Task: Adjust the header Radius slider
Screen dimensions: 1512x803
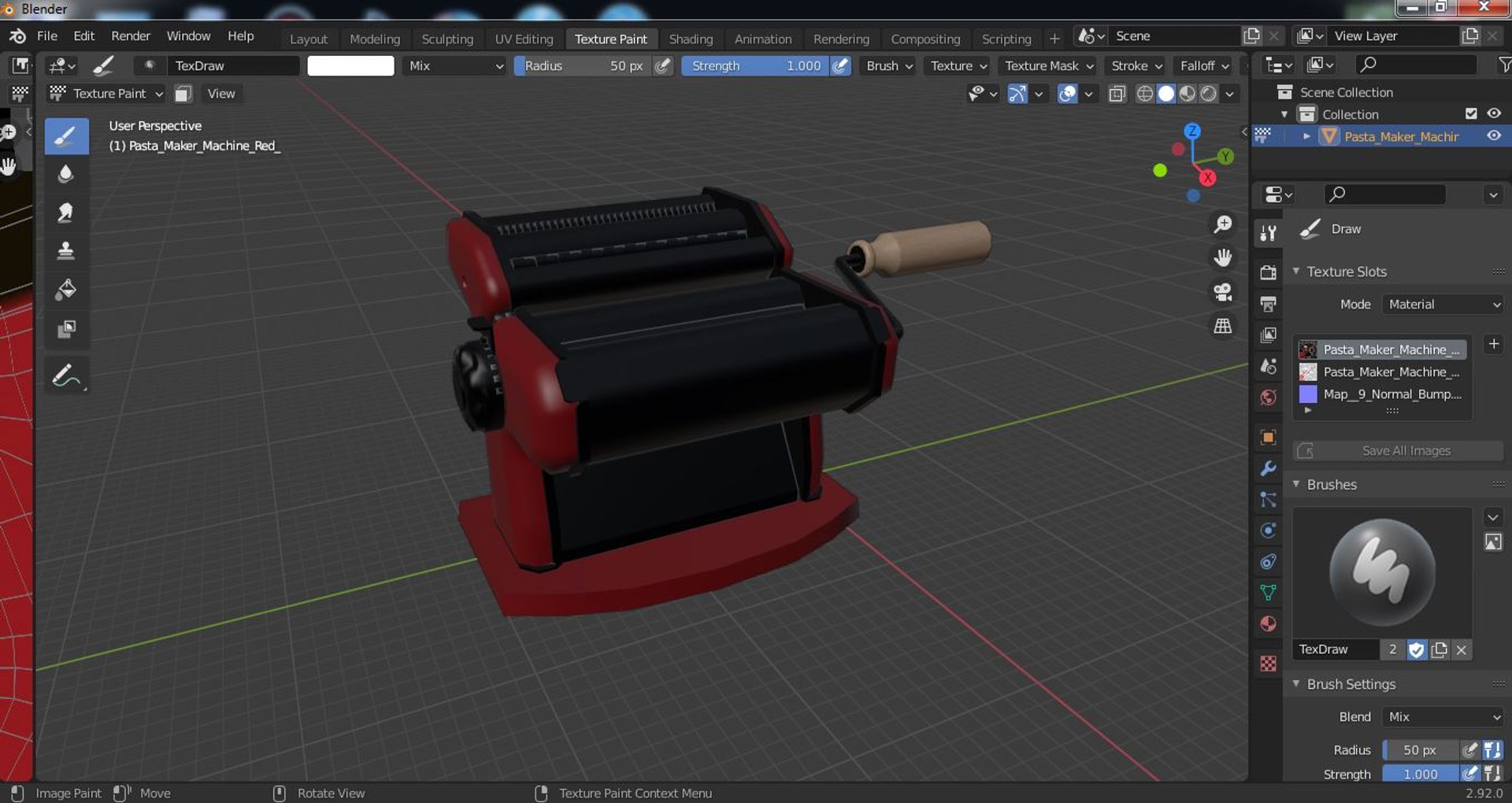Action: coord(583,65)
